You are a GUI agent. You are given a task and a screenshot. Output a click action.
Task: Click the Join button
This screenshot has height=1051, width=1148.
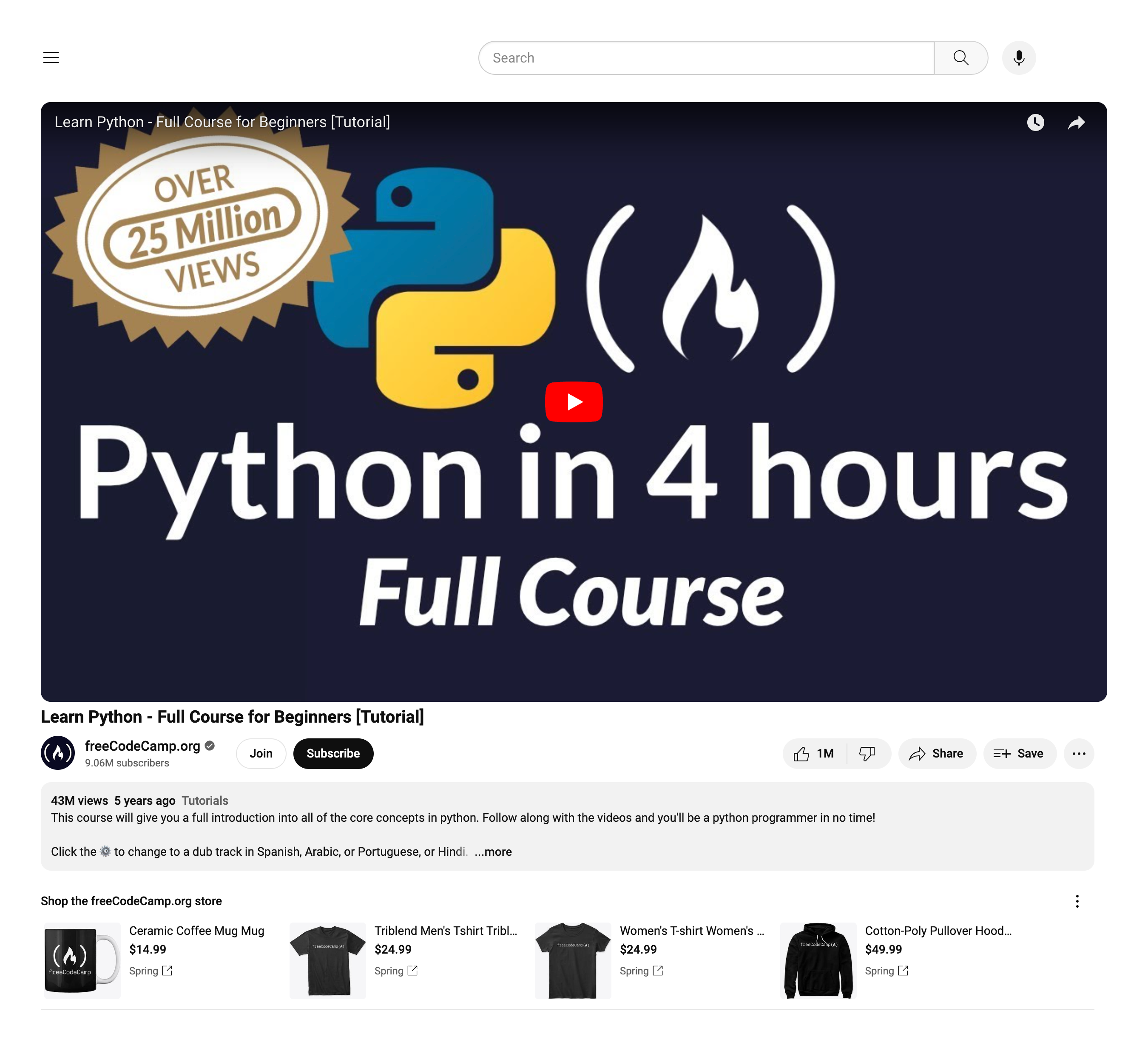(261, 753)
